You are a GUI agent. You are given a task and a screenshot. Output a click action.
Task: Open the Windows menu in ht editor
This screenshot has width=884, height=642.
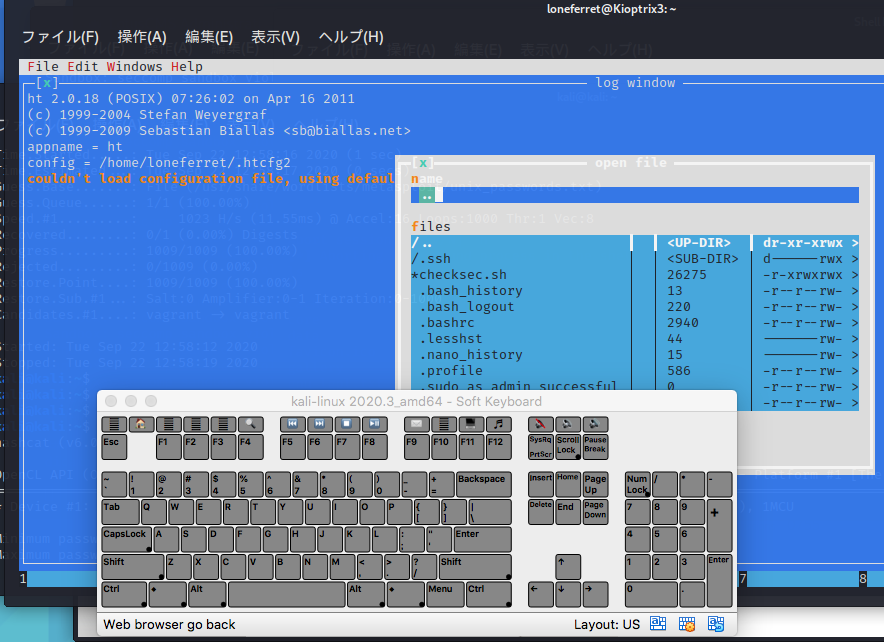[x=134, y=67]
